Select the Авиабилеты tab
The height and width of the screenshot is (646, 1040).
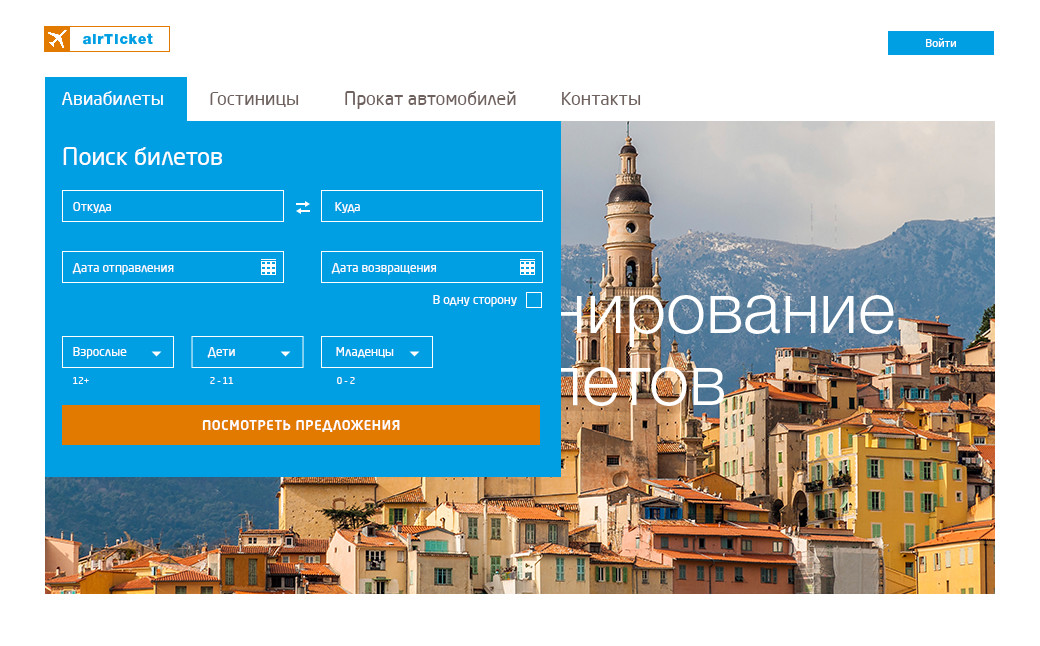[x=116, y=99]
